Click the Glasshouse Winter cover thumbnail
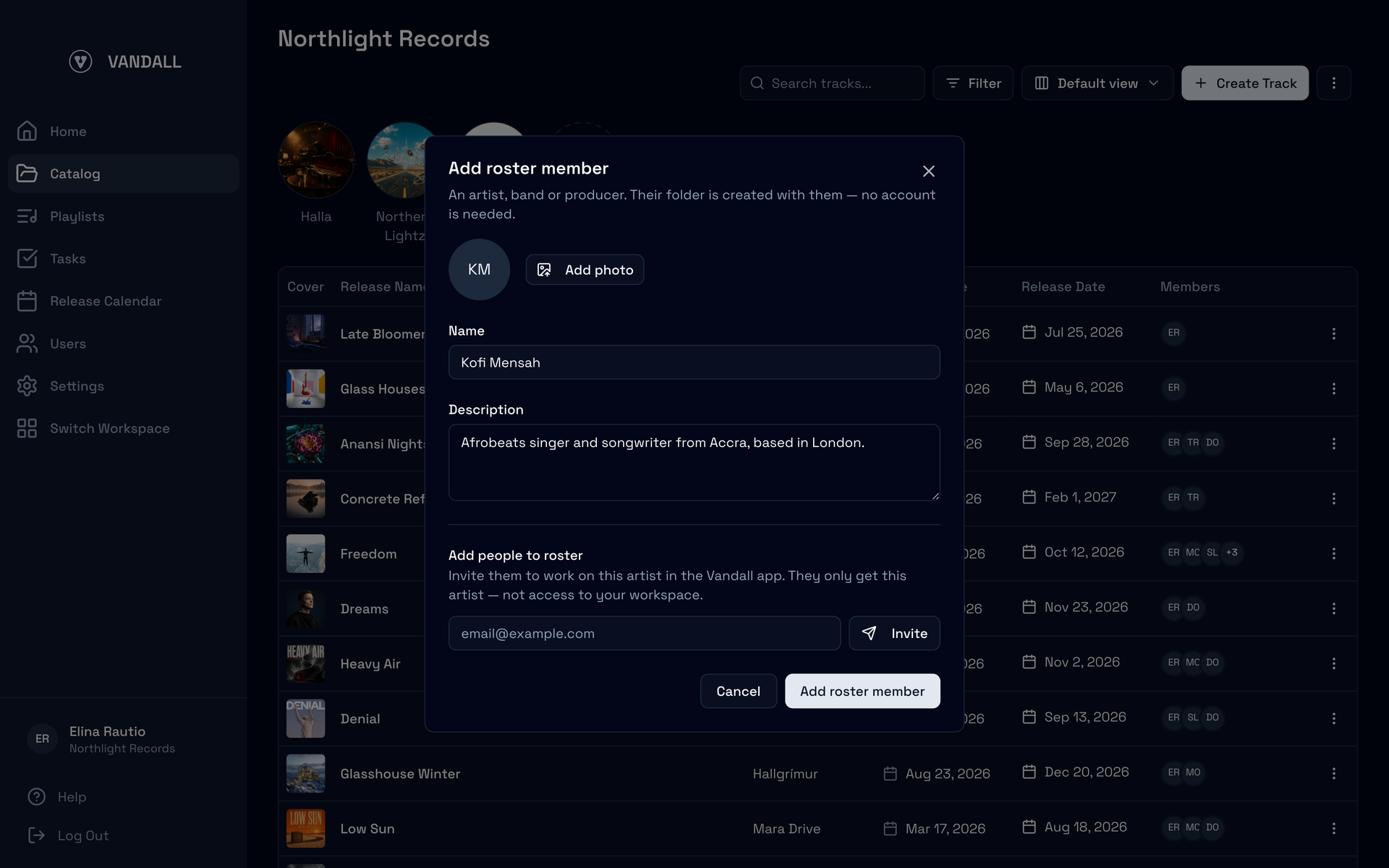1389x868 pixels. [x=305, y=773]
